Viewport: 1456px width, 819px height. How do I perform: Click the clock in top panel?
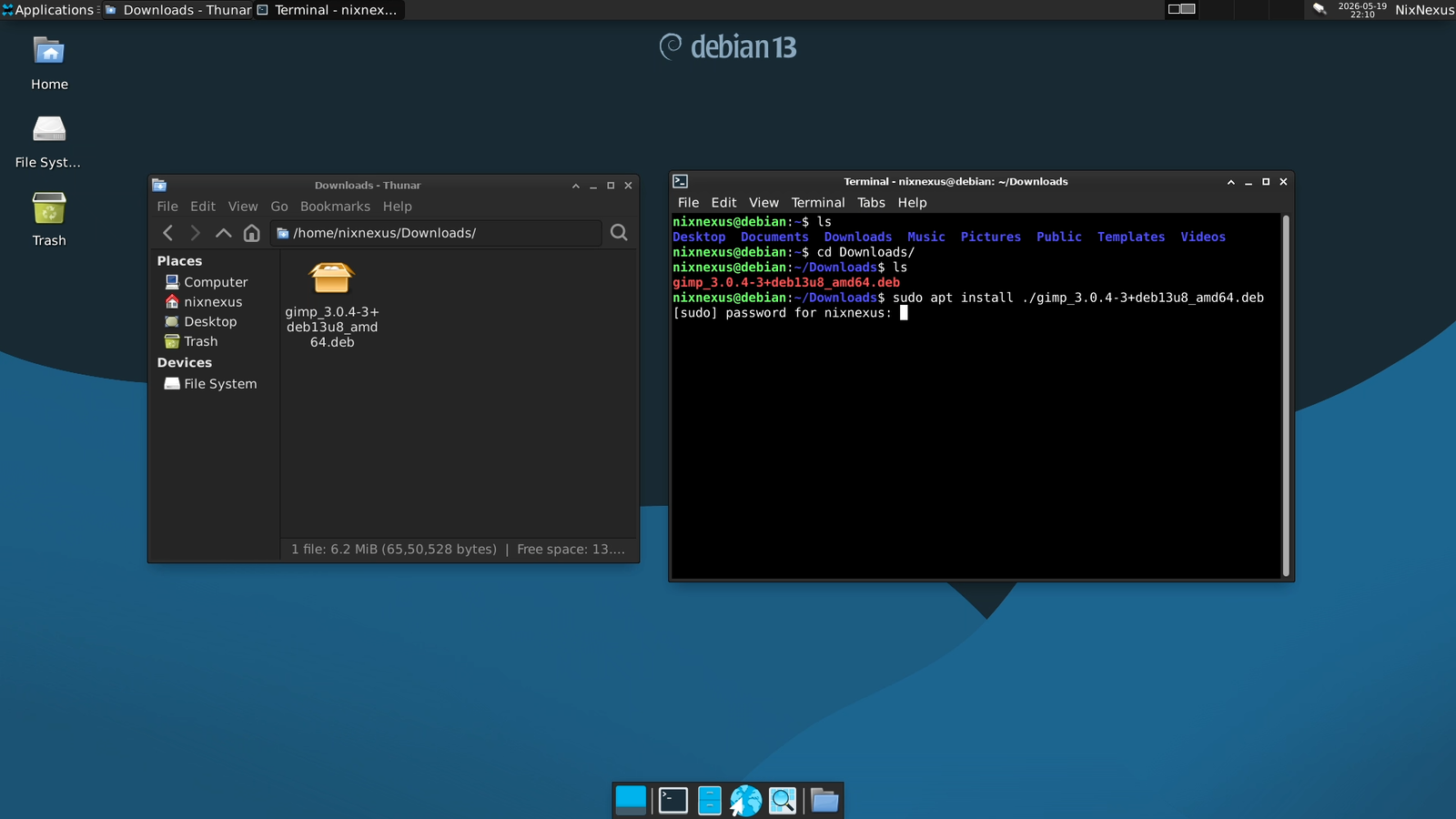tap(1362, 10)
